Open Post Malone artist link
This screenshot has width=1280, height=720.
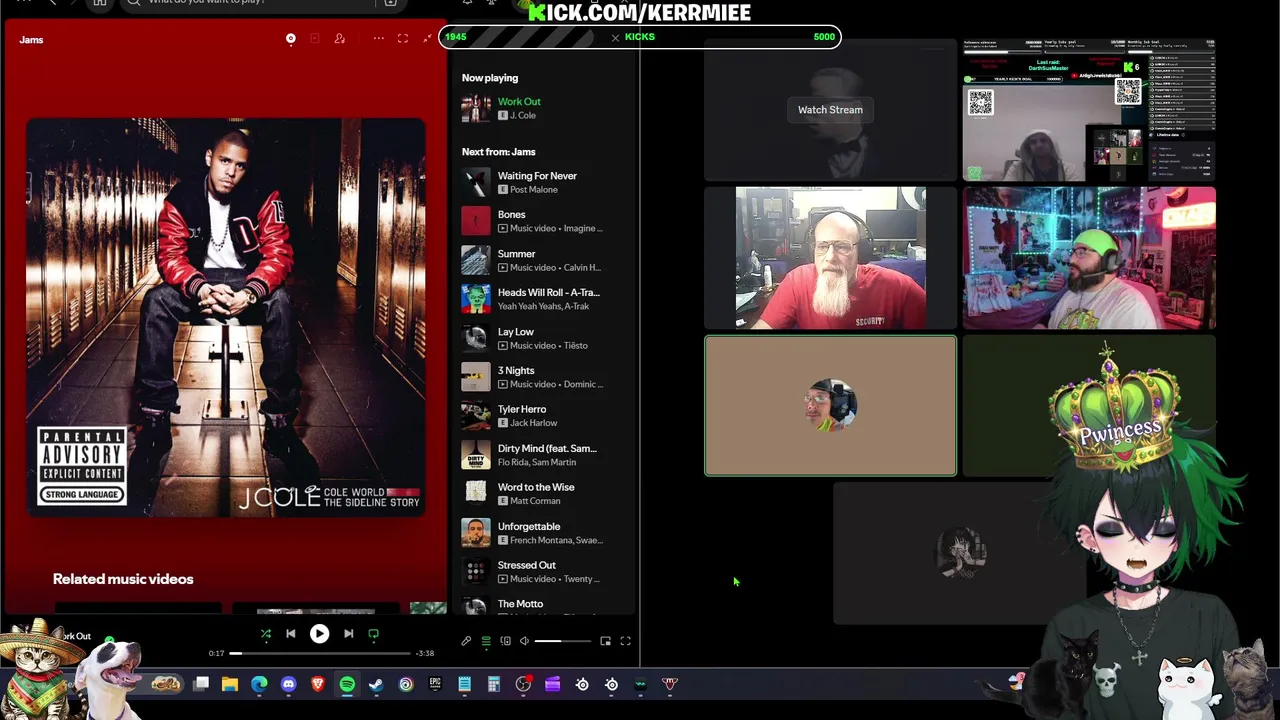534,190
